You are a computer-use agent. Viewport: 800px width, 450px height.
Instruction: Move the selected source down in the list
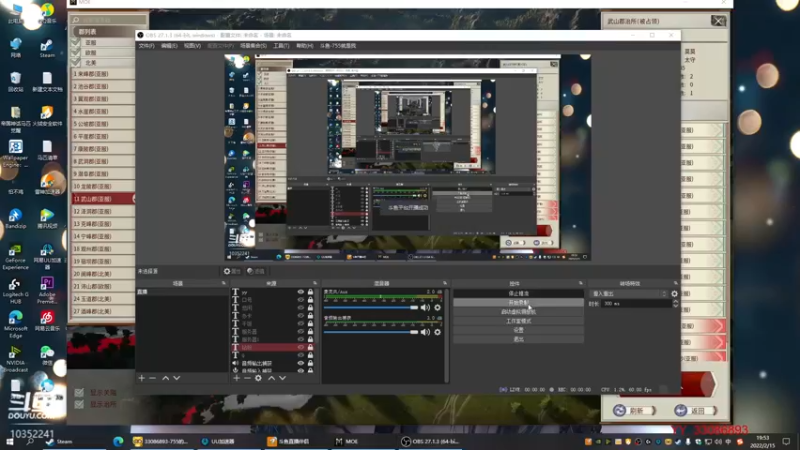[282, 378]
